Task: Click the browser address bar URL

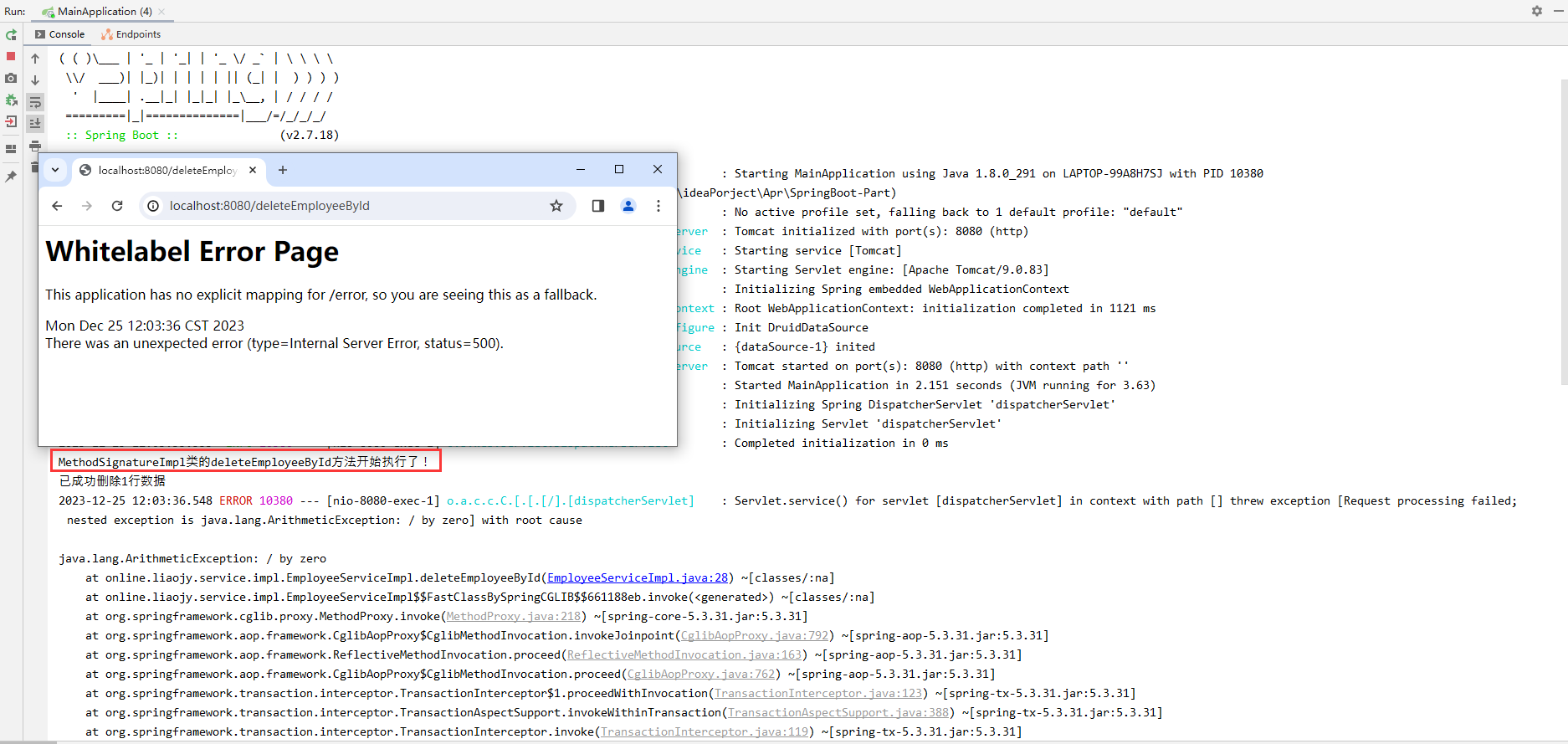Action: (269, 206)
